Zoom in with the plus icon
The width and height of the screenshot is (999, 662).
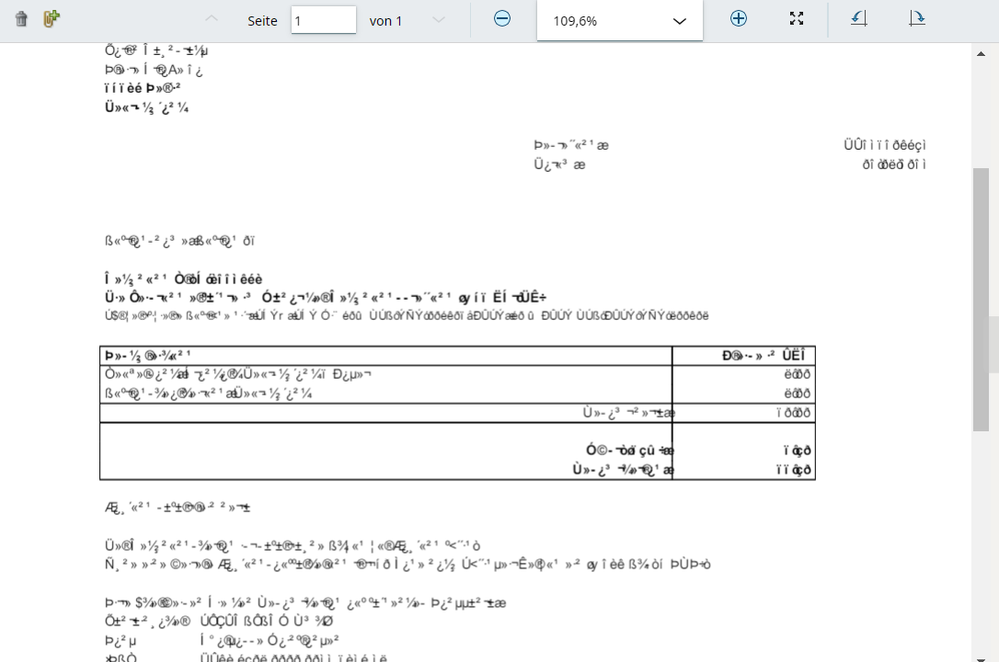(738, 19)
